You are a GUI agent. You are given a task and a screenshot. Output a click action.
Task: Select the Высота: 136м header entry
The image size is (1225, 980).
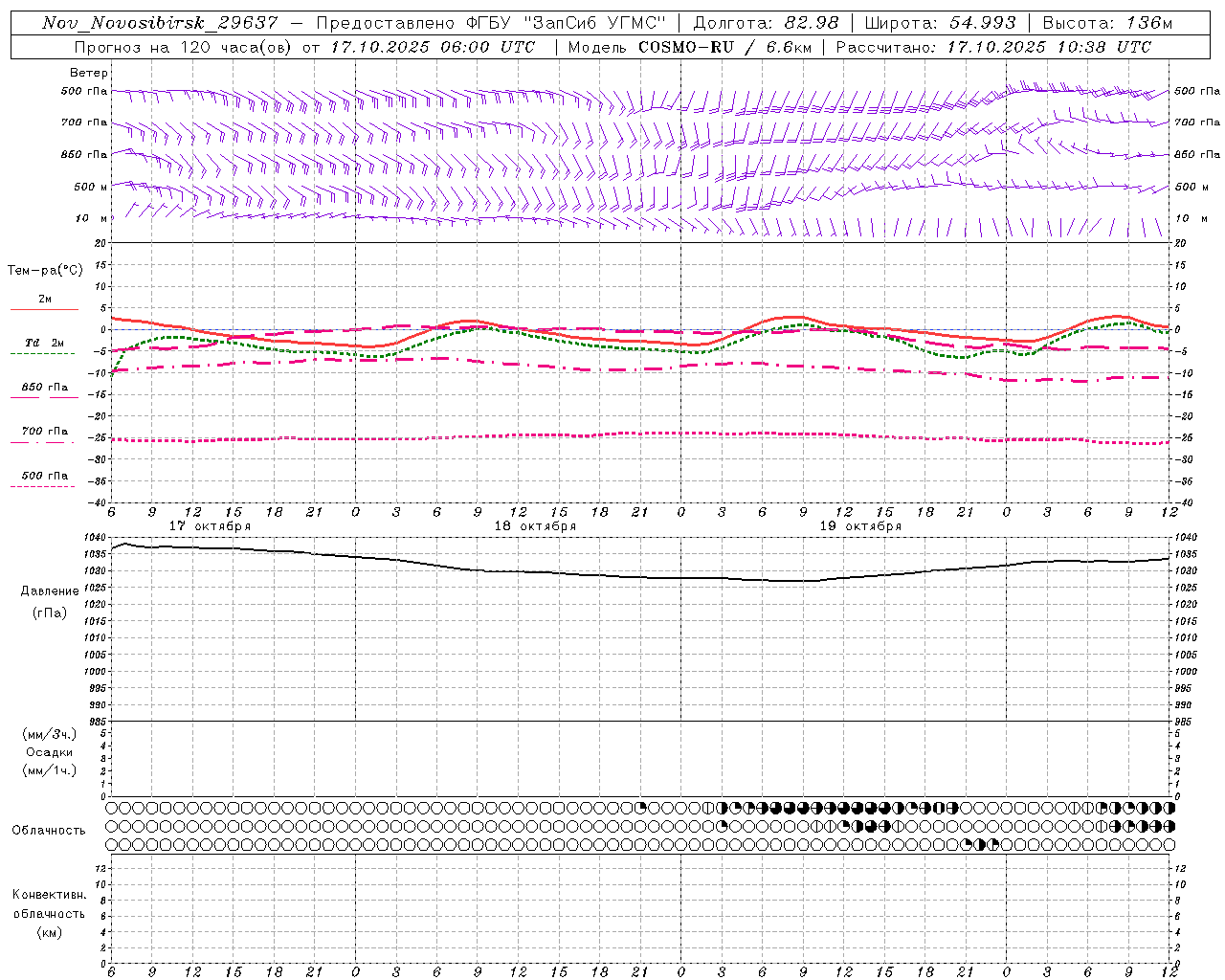click(x=1107, y=23)
